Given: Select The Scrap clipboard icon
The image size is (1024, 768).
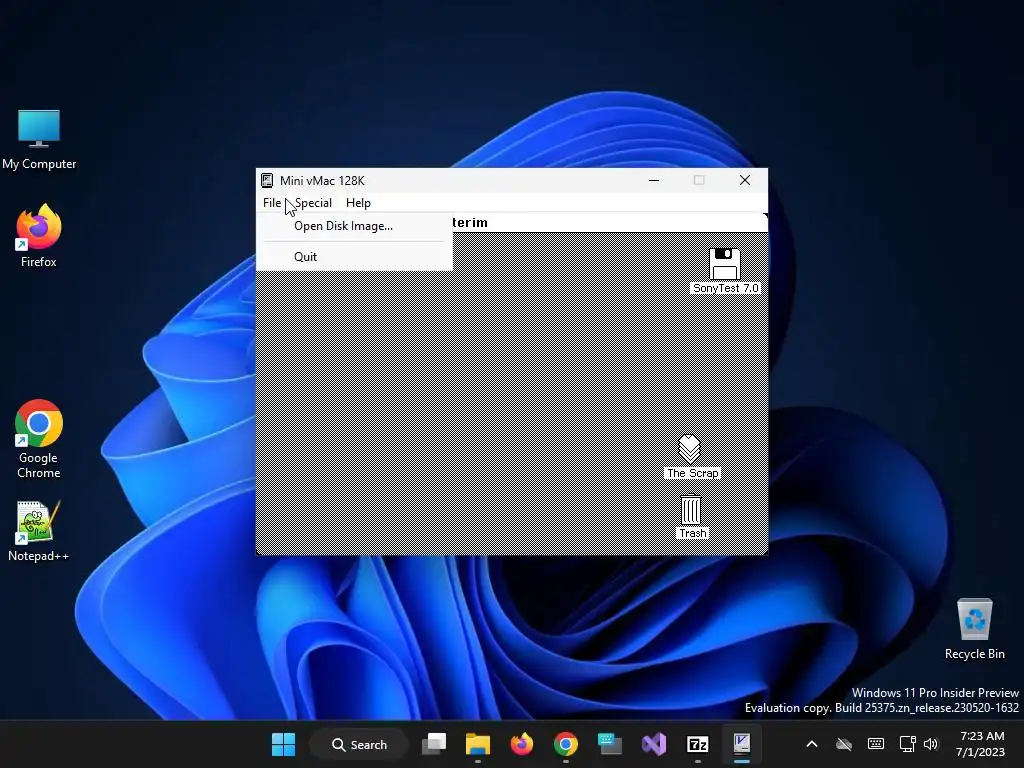Looking at the screenshot, I should tap(692, 456).
